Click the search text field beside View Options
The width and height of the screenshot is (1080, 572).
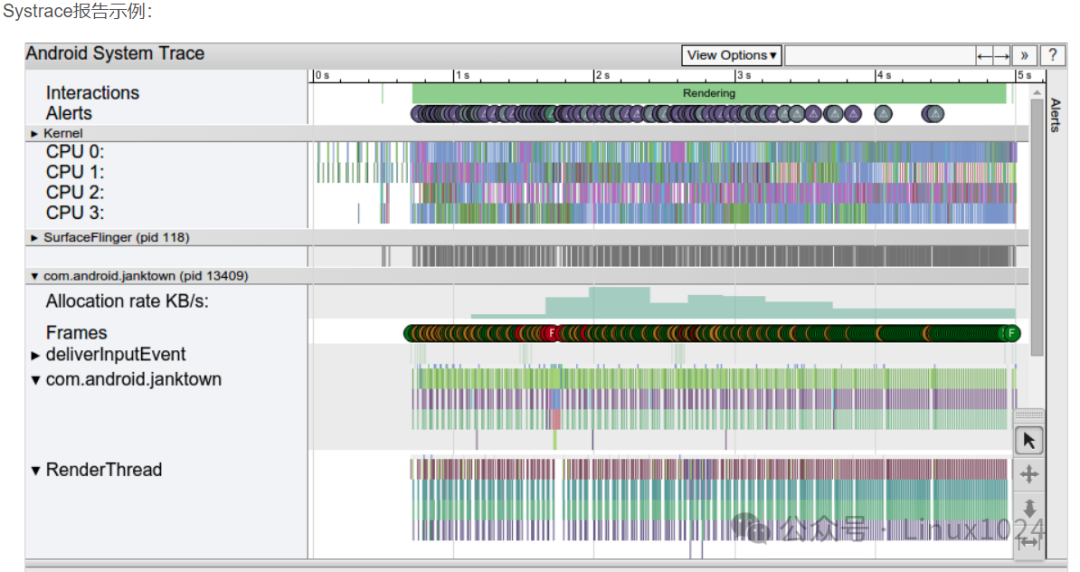pyautogui.click(x=880, y=55)
